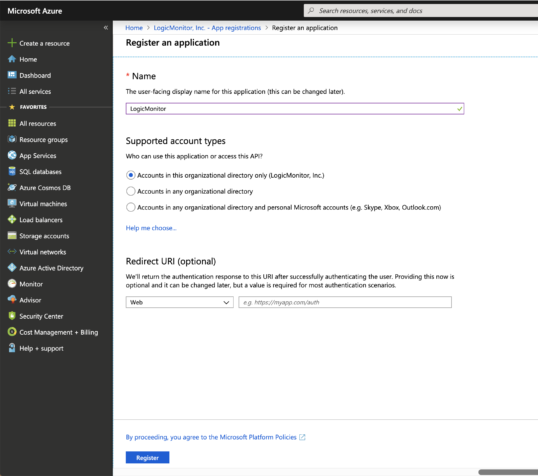
Task: Select any directory and personal Microsoft accounts option
Action: point(131,207)
